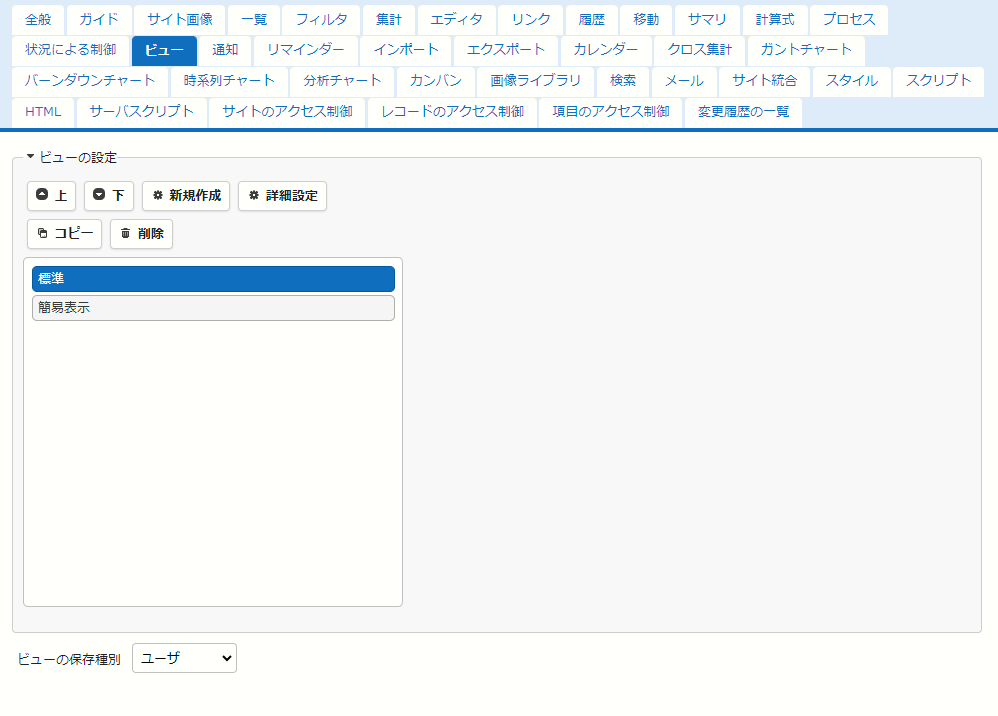Open the エディタ tab
This screenshot has height=716, width=998.
pyautogui.click(x=456, y=20)
